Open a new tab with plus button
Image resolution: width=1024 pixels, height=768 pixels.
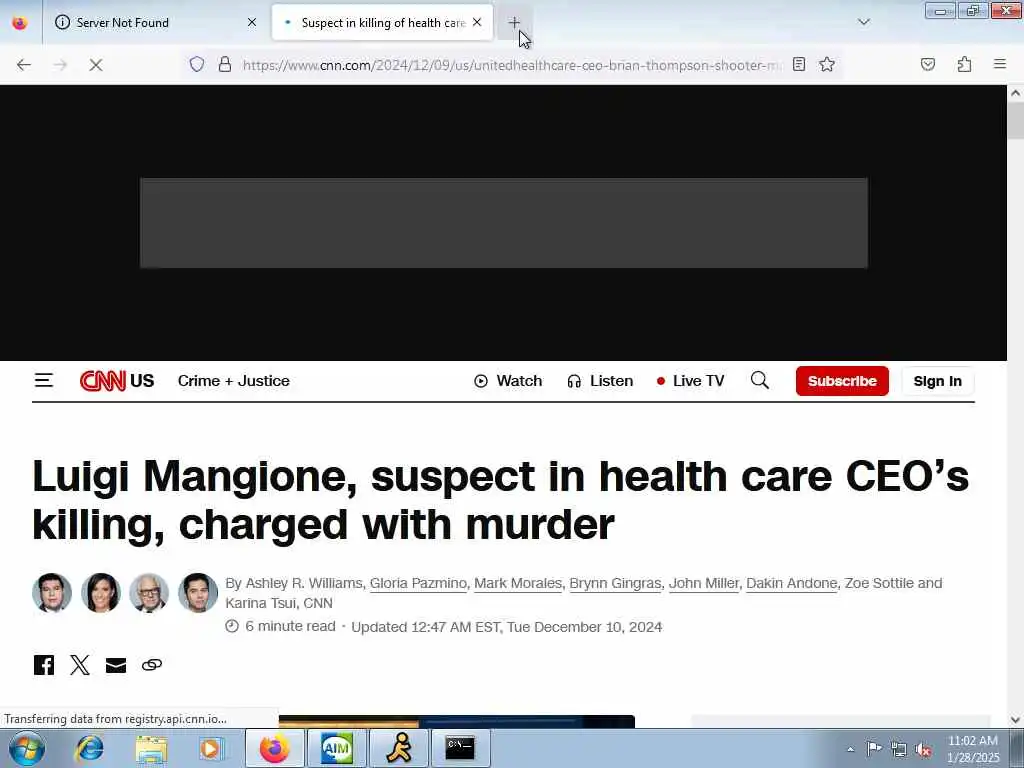514,23
